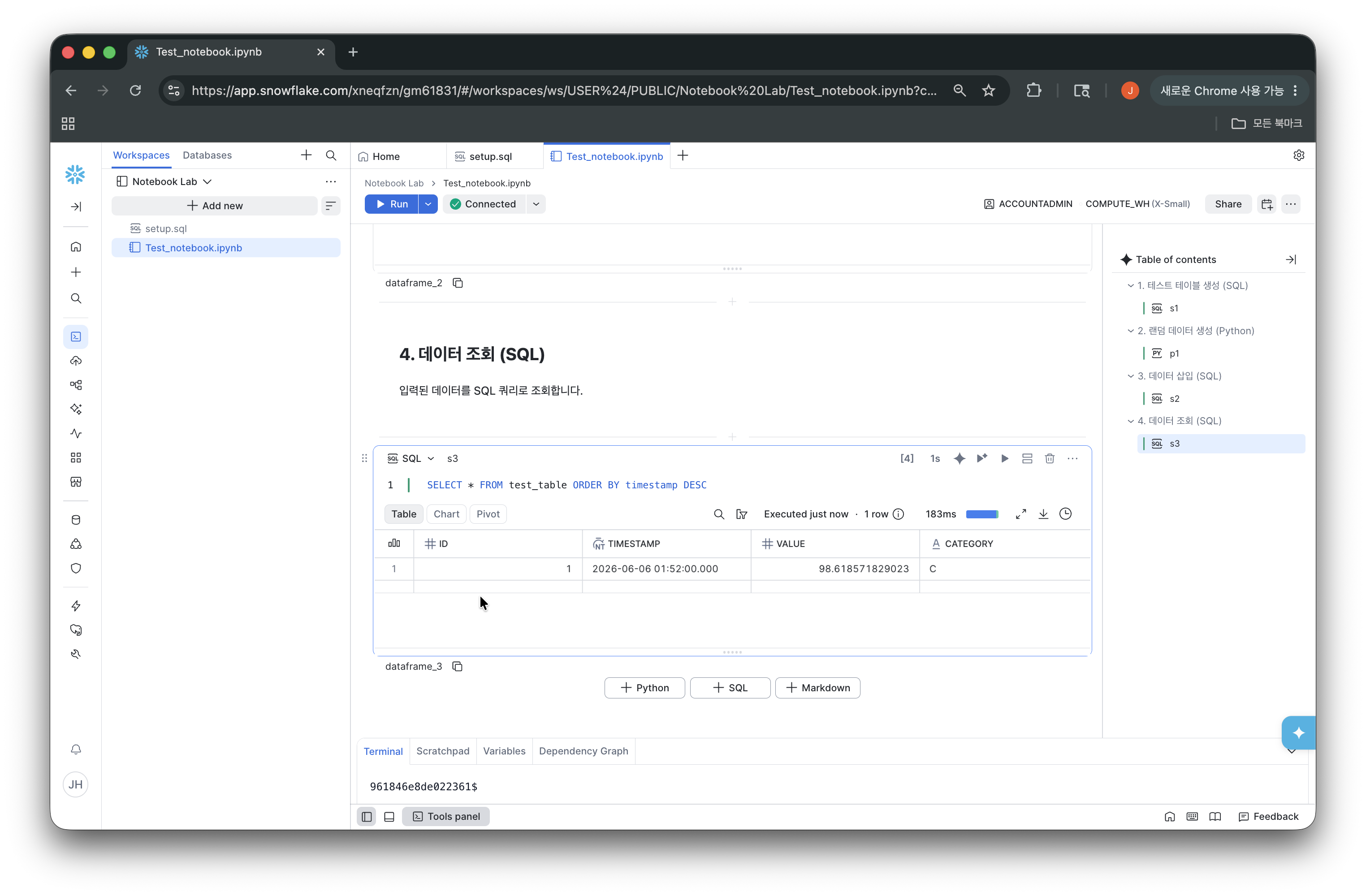Copy dataframe_3 name to clipboard
The image size is (1366, 896).
[458, 666]
